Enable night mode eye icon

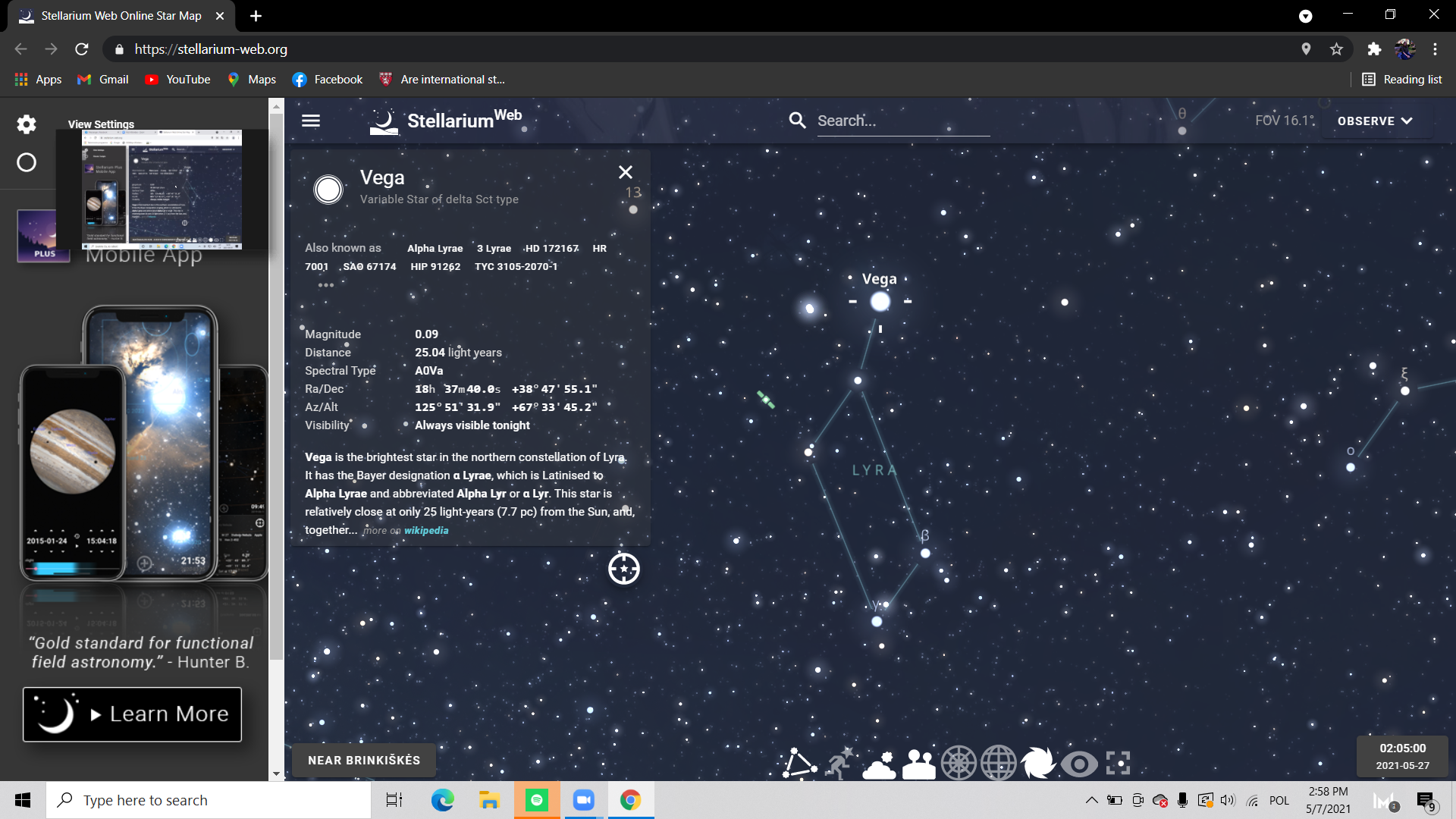1078,764
